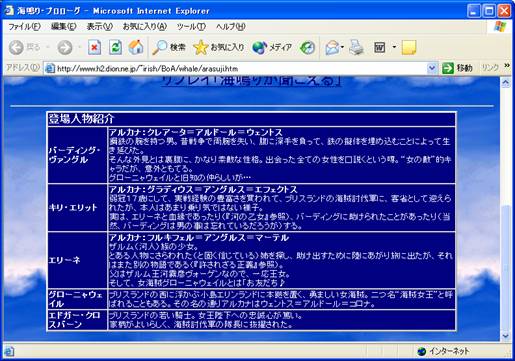Open the 編集(E) menu

(63, 27)
